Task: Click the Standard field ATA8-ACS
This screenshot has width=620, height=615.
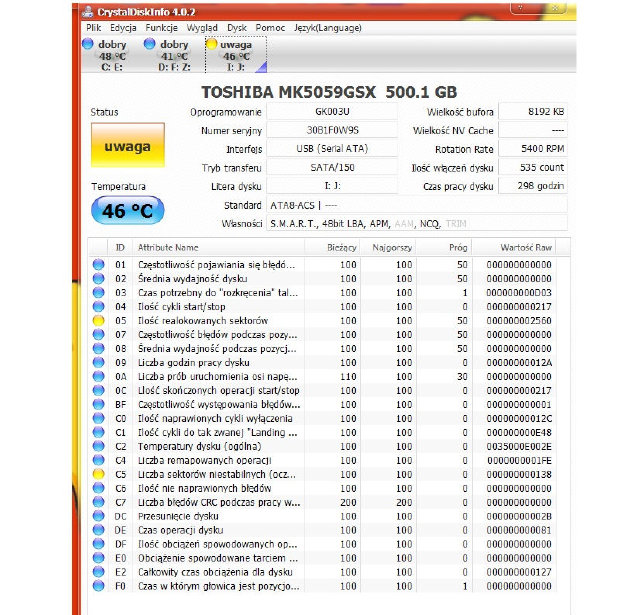Action: click(x=417, y=205)
